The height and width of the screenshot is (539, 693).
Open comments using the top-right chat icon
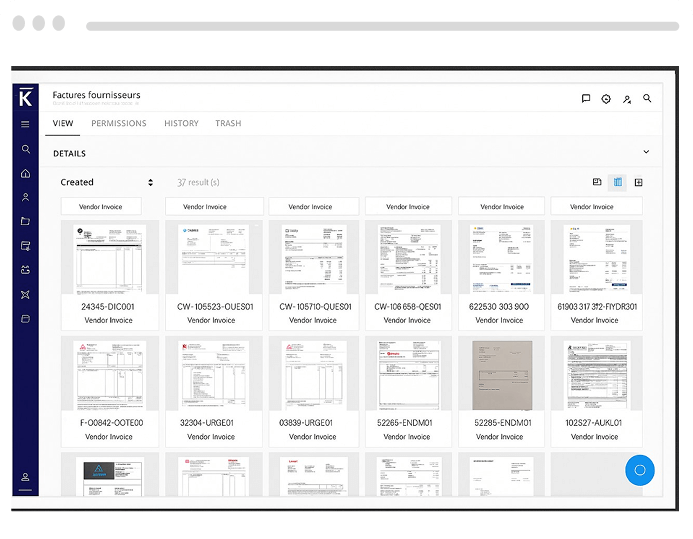586,98
